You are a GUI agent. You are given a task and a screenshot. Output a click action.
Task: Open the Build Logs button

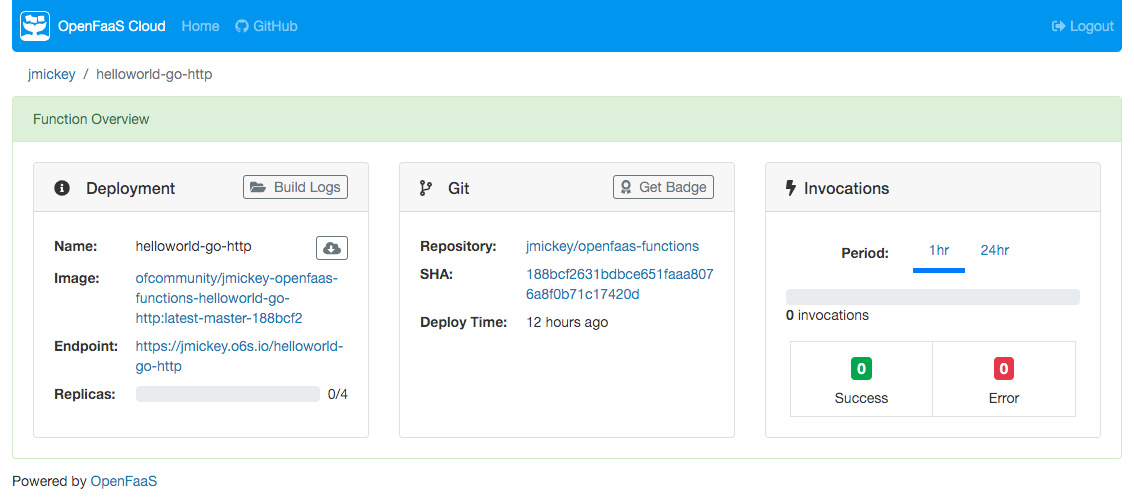(x=295, y=187)
